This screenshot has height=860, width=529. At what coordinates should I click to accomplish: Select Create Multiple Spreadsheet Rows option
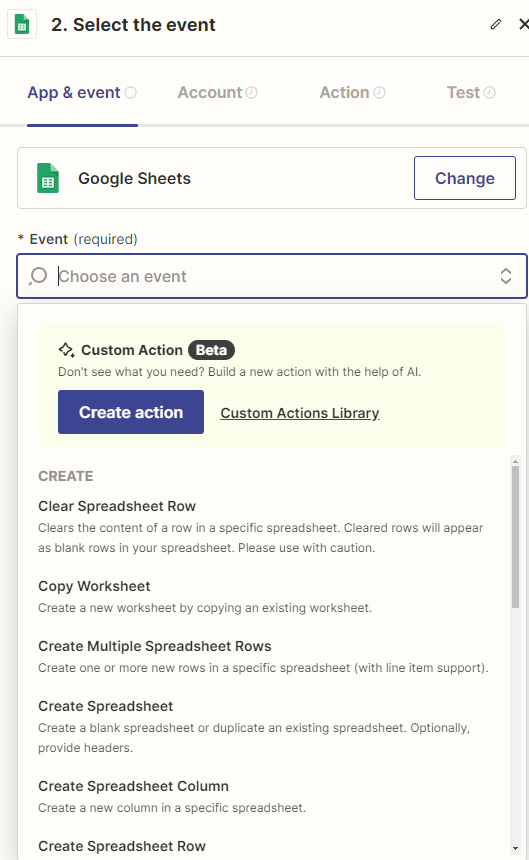click(x=263, y=657)
